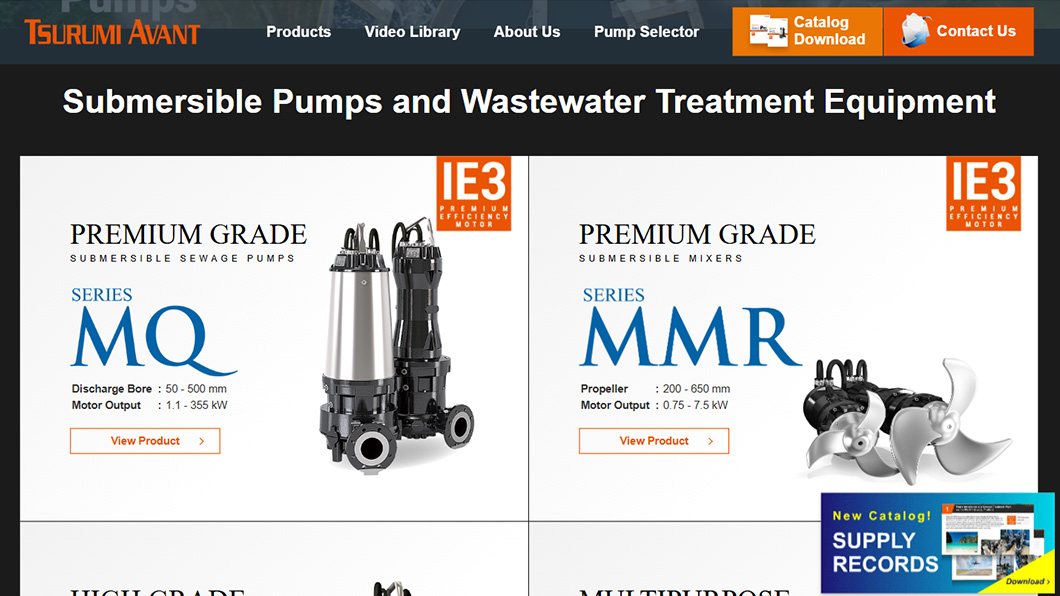This screenshot has width=1060, height=596.
Task: Click the IE3 badge on the MQ card
Action: (x=473, y=194)
